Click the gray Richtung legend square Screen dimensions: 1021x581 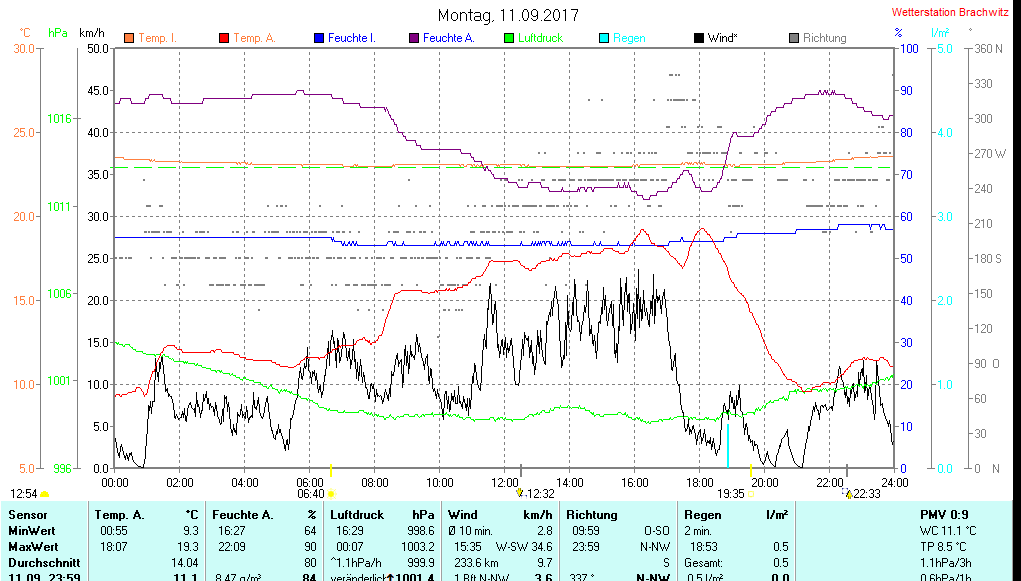click(x=794, y=38)
